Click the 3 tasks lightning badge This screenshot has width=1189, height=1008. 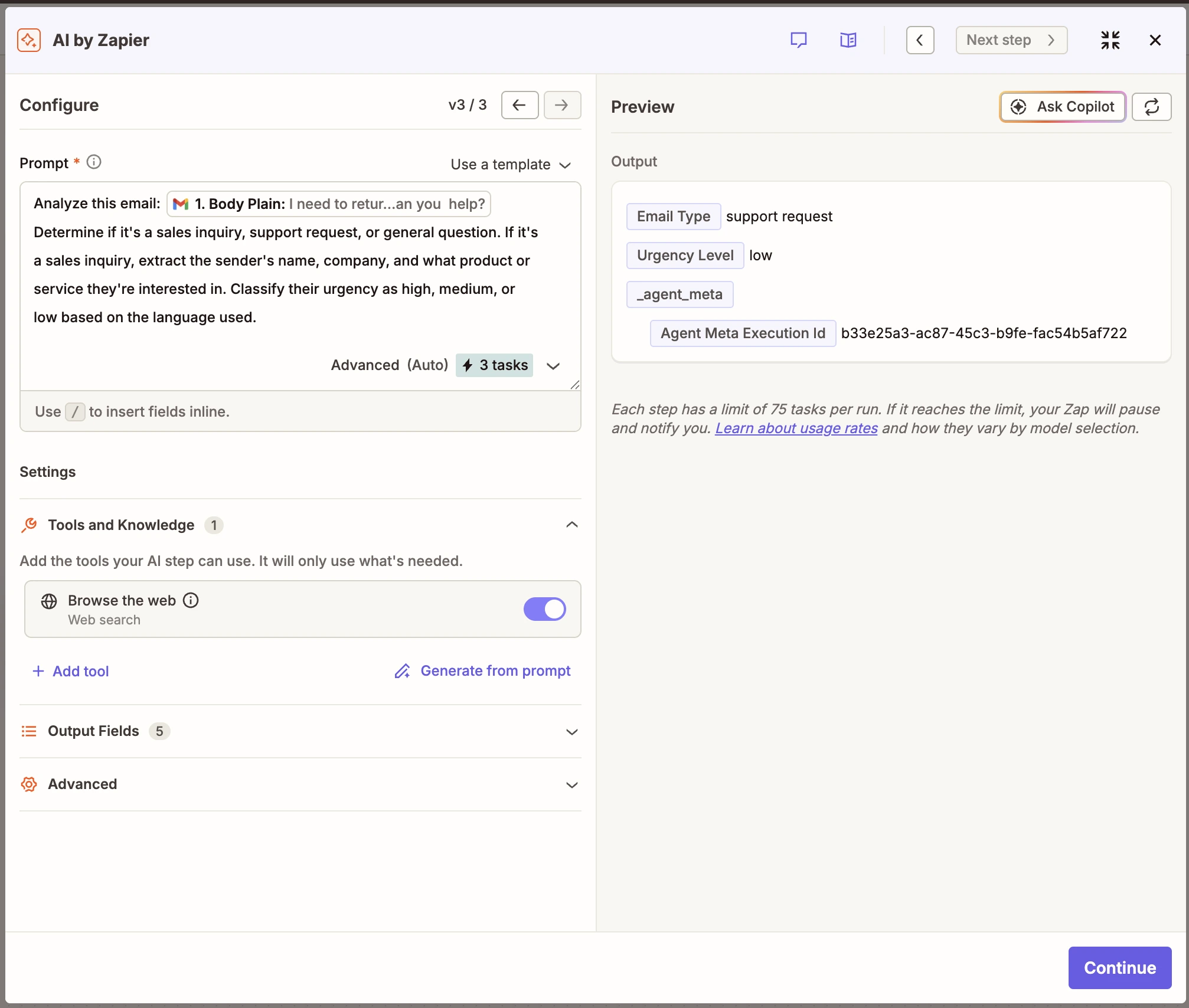[x=495, y=365]
